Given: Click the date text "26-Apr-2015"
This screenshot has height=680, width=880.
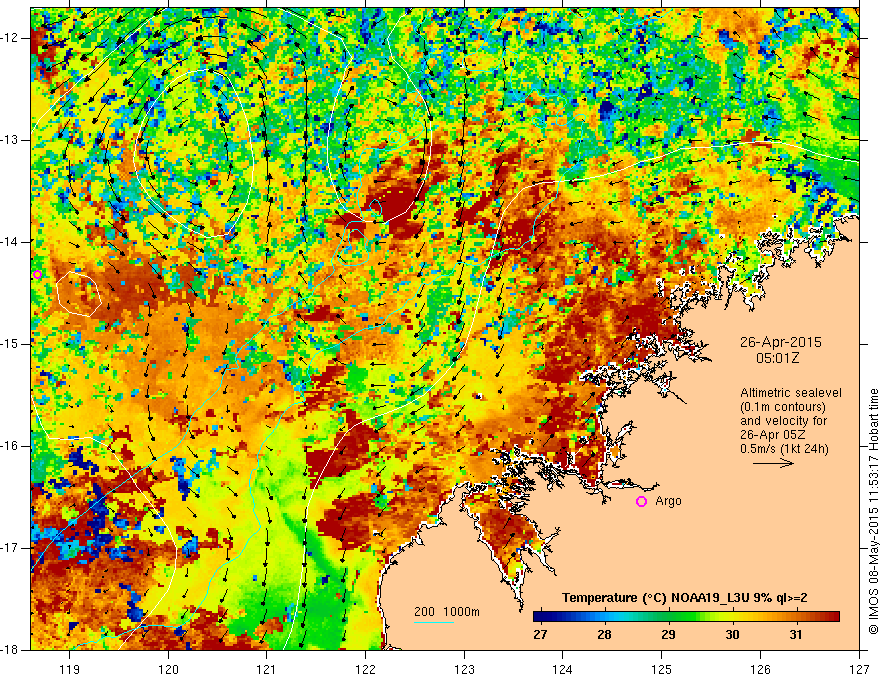Looking at the screenshot, I should coord(780,342).
